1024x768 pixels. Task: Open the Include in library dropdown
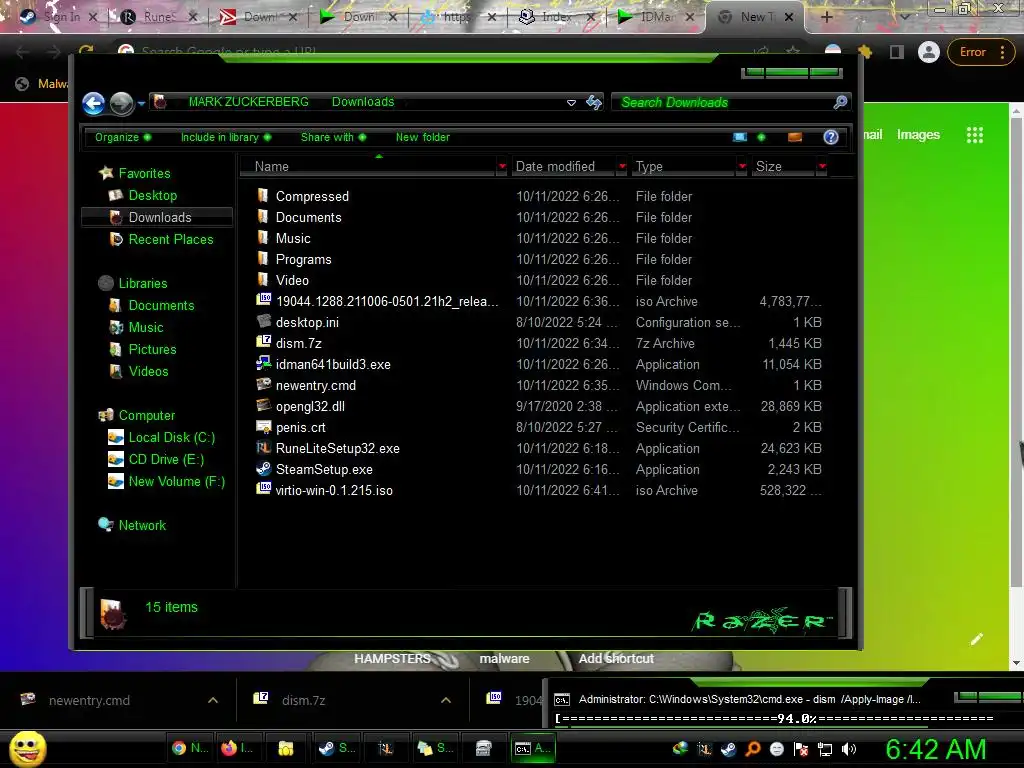[x=226, y=137]
